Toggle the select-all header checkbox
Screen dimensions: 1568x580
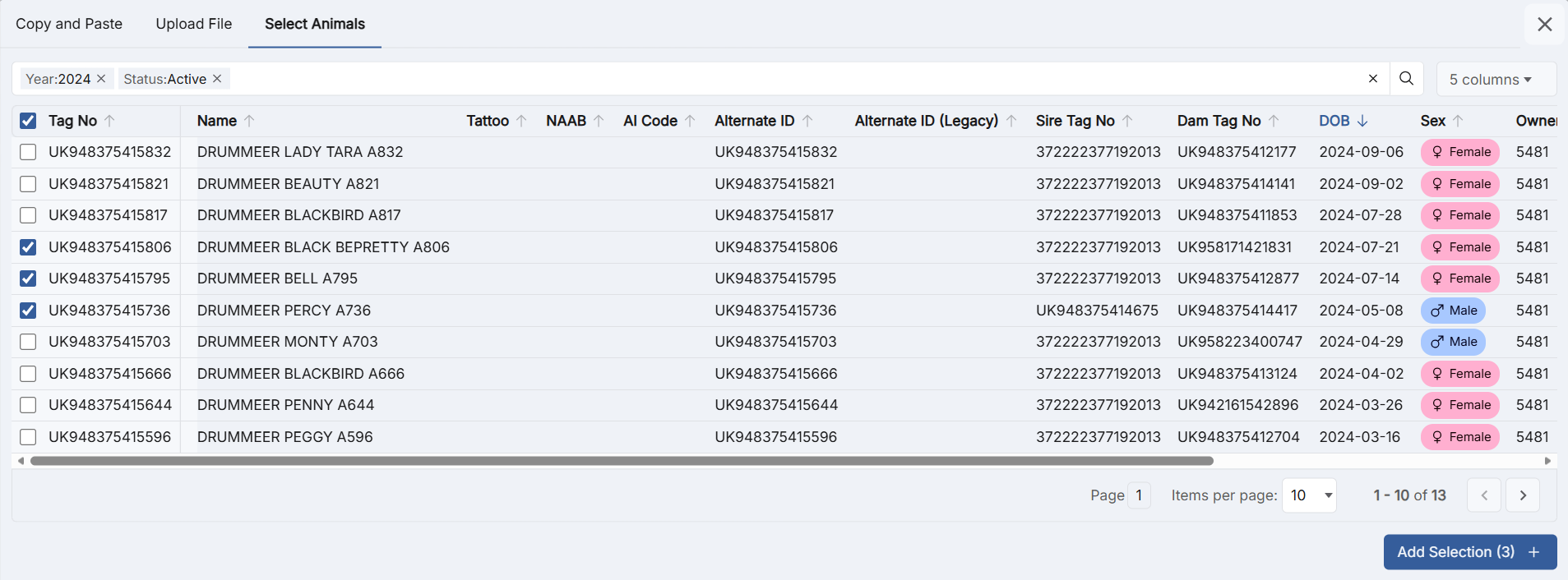click(28, 121)
